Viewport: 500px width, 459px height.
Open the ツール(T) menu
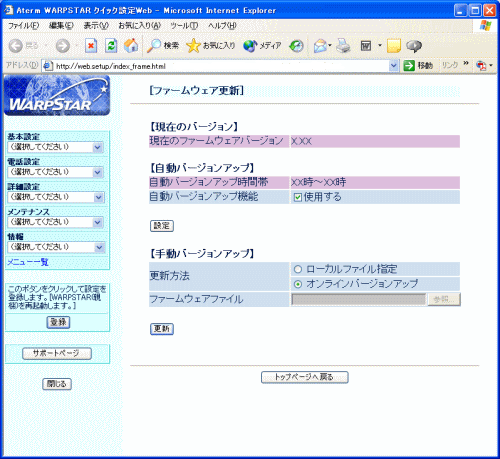coord(184,26)
